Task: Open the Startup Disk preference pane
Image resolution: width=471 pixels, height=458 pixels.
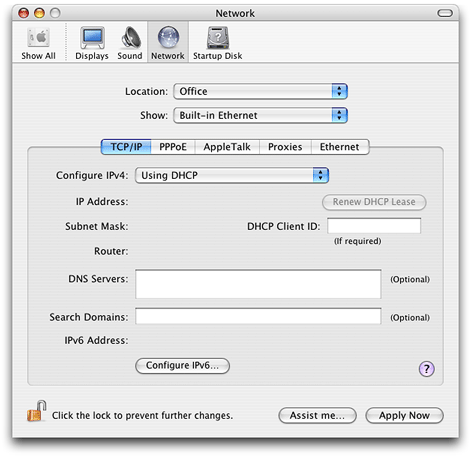Action: [x=218, y=43]
